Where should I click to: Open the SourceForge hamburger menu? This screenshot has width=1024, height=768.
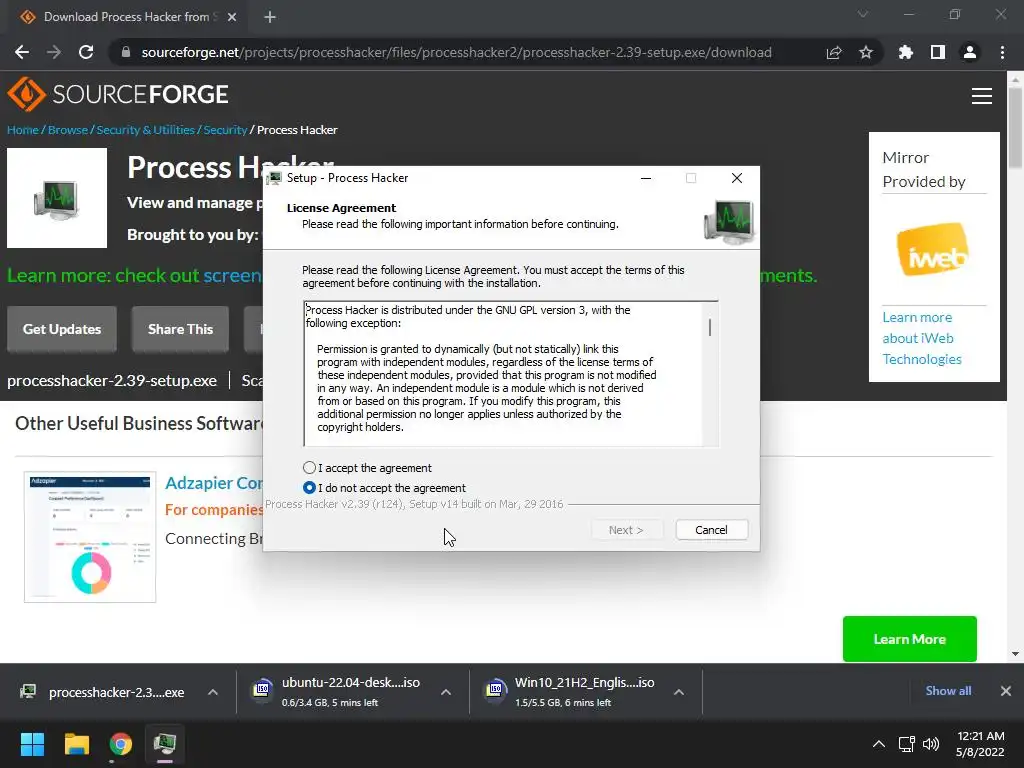tap(982, 96)
